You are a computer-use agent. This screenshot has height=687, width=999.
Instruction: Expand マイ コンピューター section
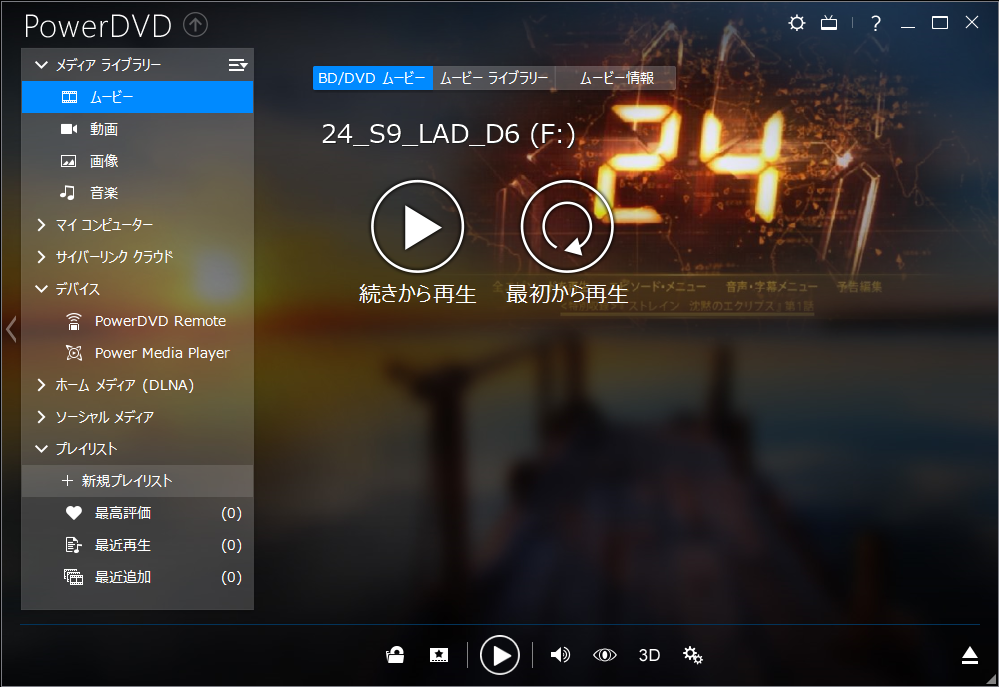(41, 224)
